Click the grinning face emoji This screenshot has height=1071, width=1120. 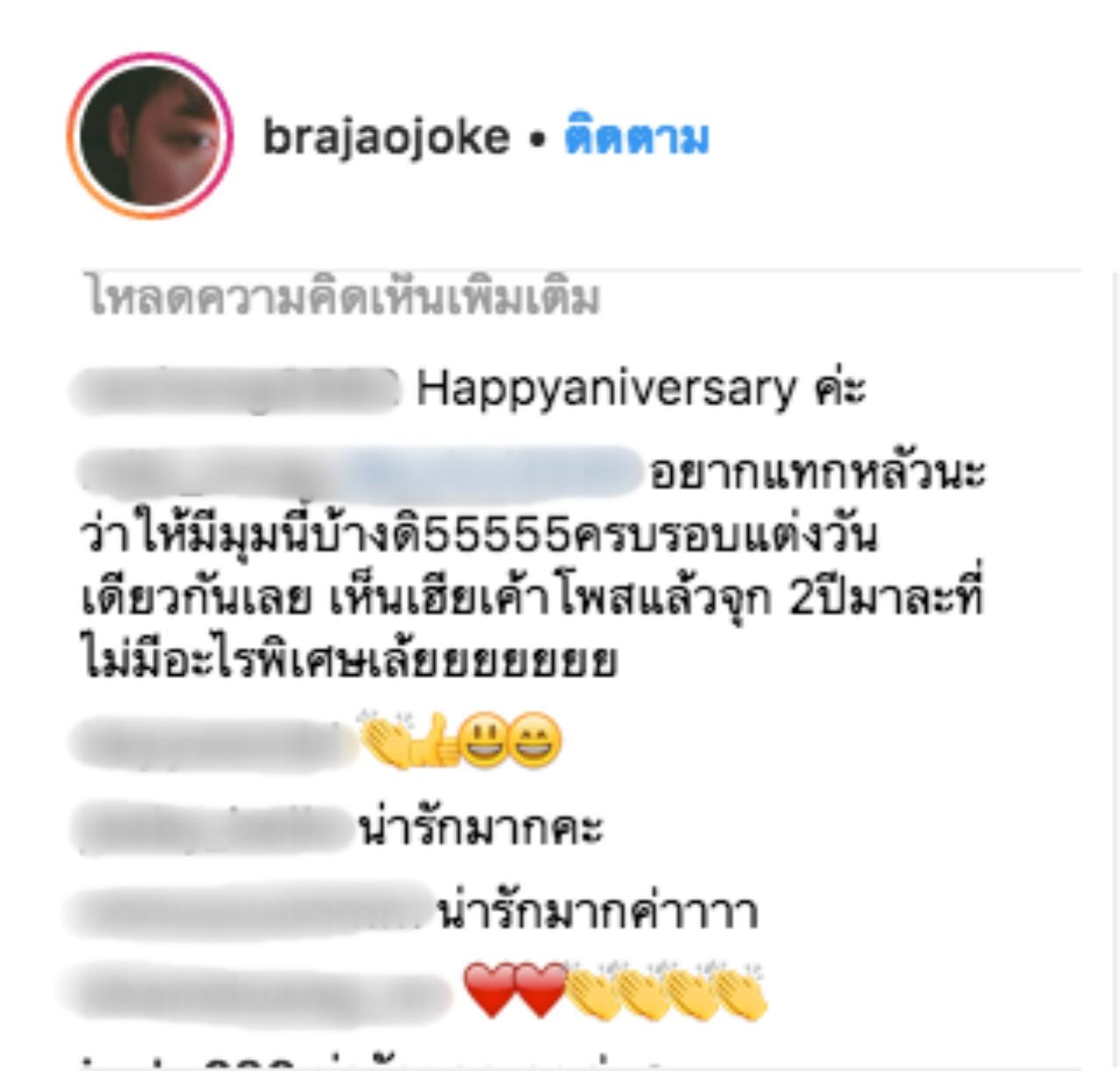pyautogui.click(x=535, y=742)
